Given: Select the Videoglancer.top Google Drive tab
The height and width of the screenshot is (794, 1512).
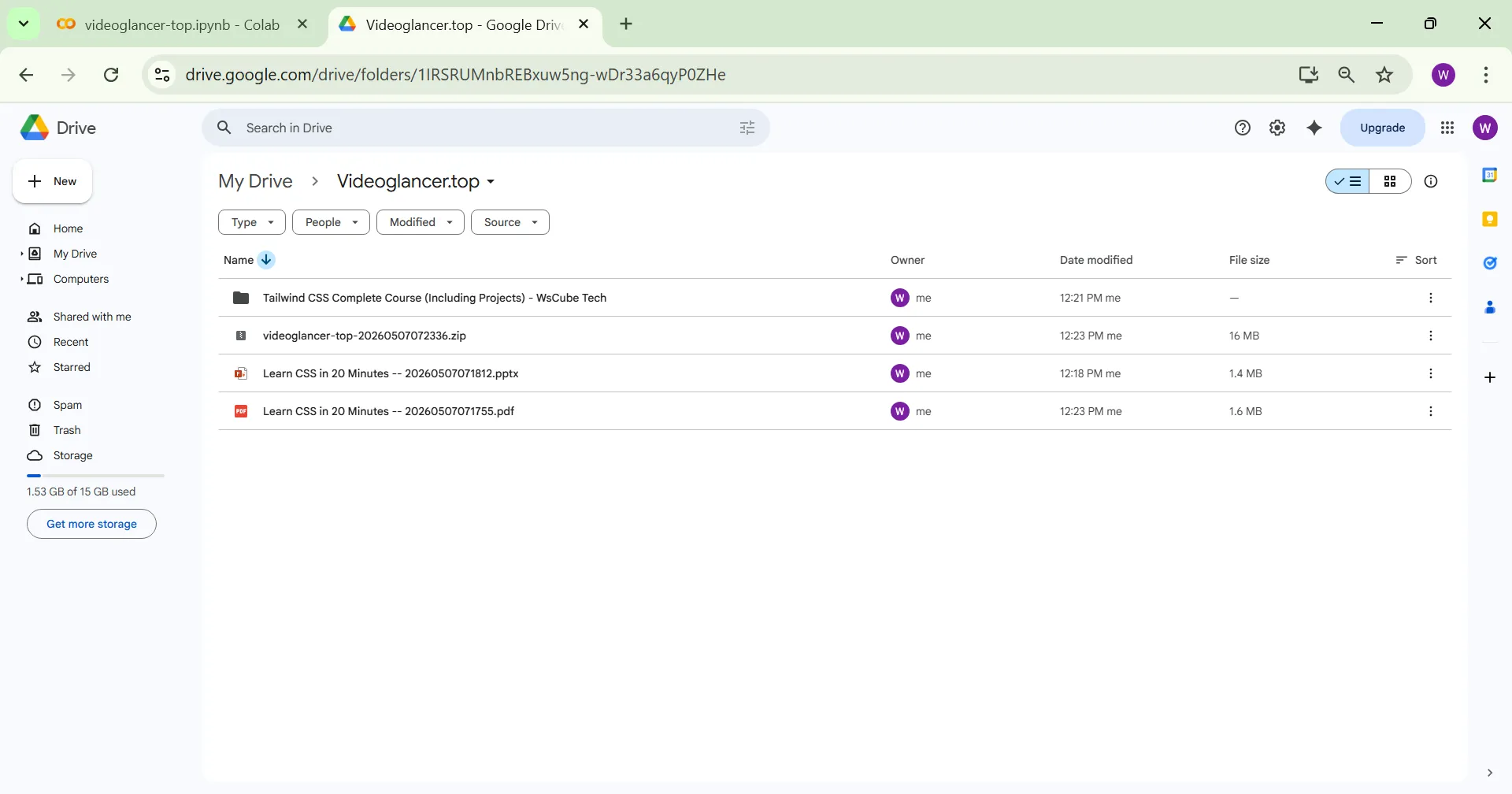Looking at the screenshot, I should [465, 24].
